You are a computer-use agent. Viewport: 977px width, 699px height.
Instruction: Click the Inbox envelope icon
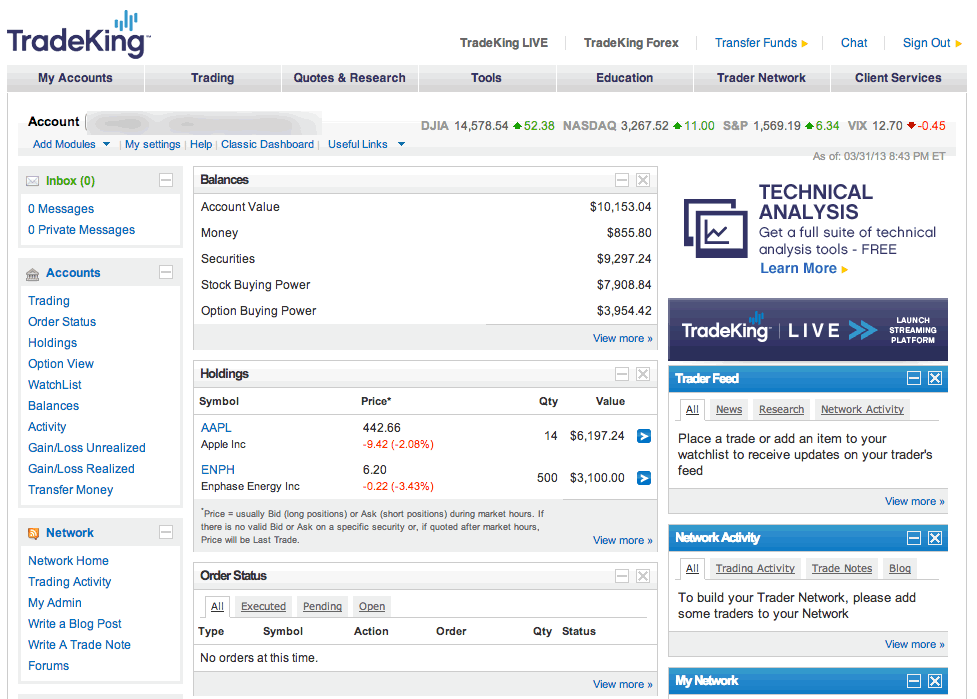pos(32,181)
